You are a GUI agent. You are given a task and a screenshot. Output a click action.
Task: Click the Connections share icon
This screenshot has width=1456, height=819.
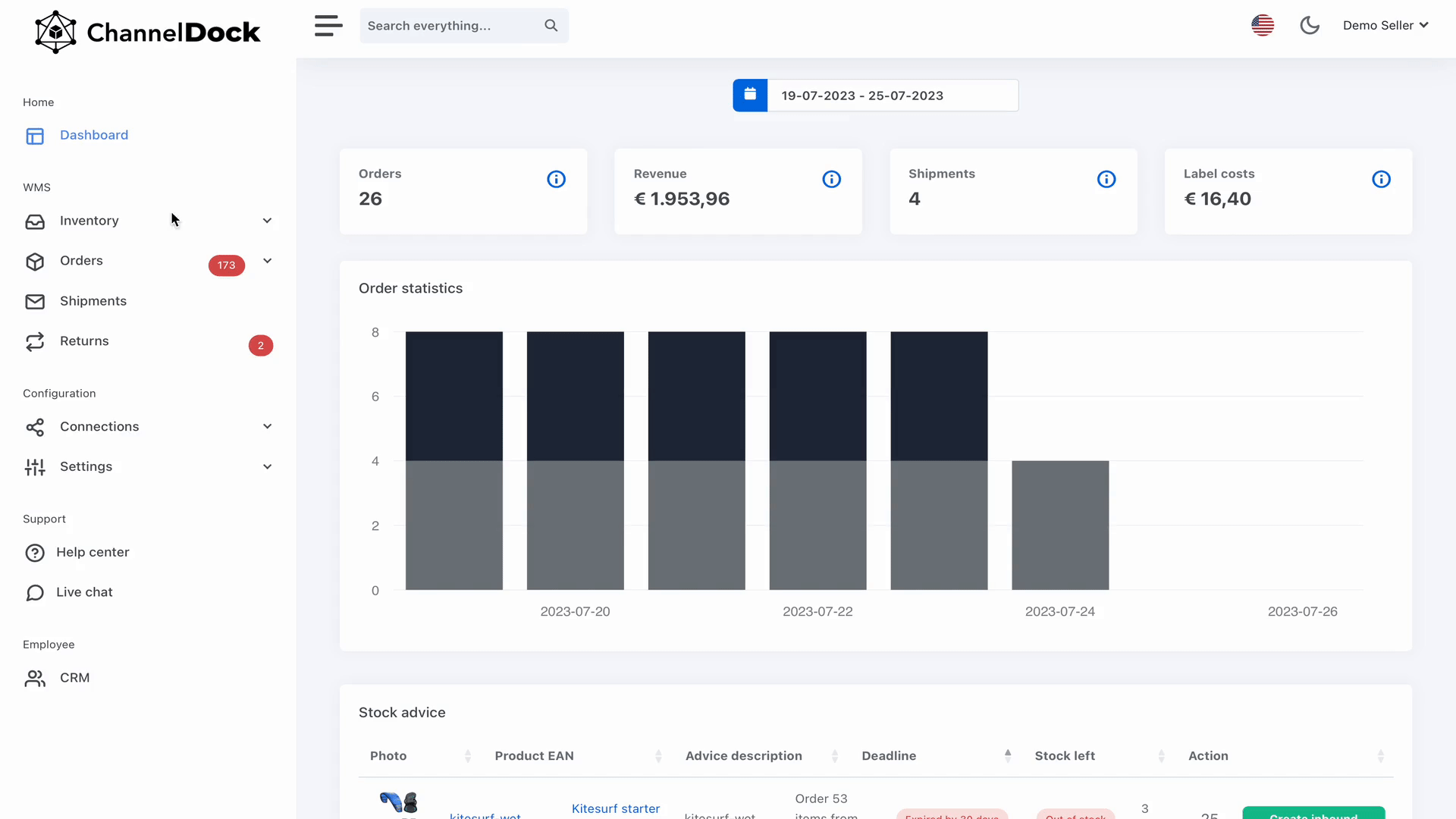pyautogui.click(x=35, y=428)
